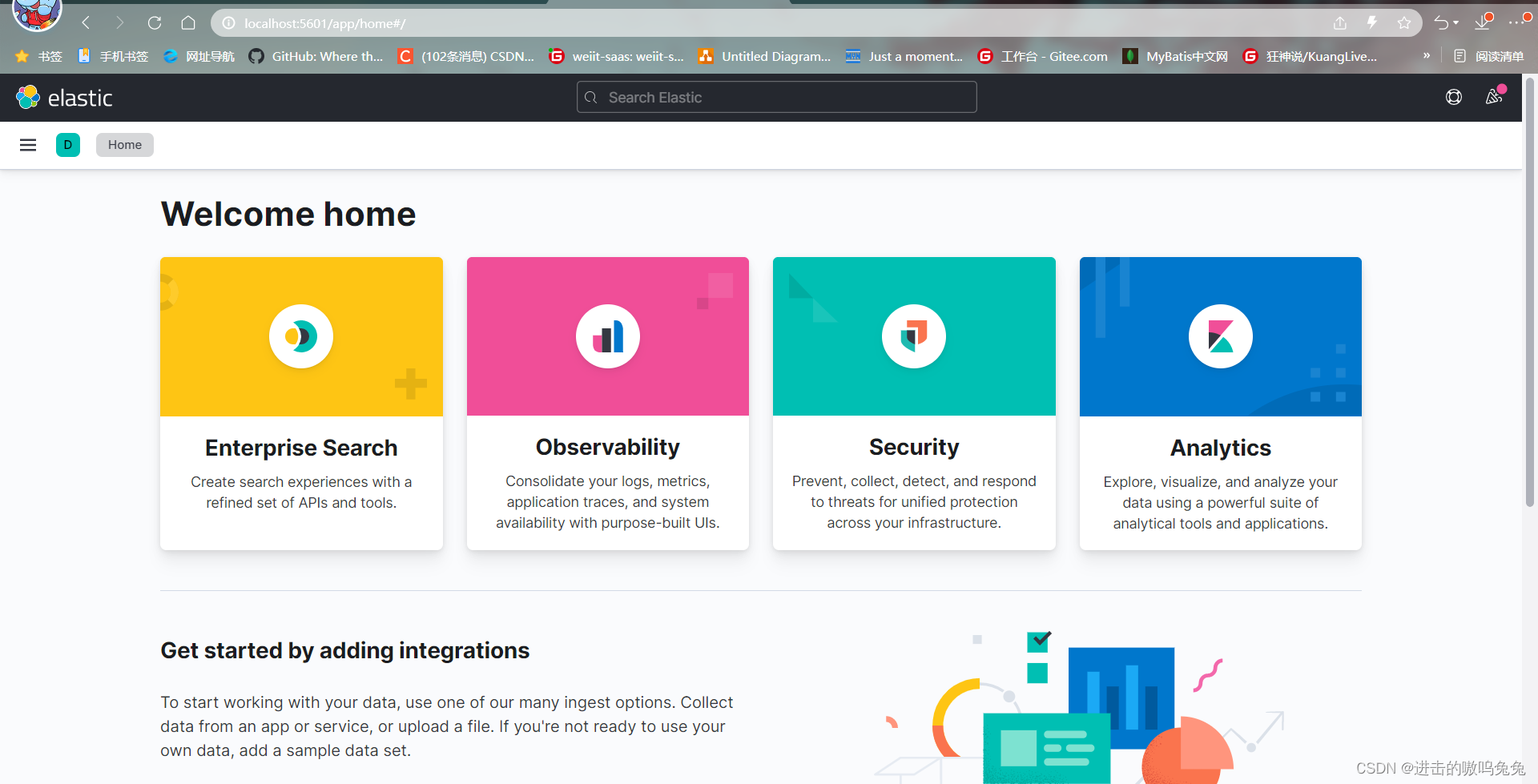The image size is (1538, 784).
Task: Click the Welcome home heading
Action: [288, 214]
